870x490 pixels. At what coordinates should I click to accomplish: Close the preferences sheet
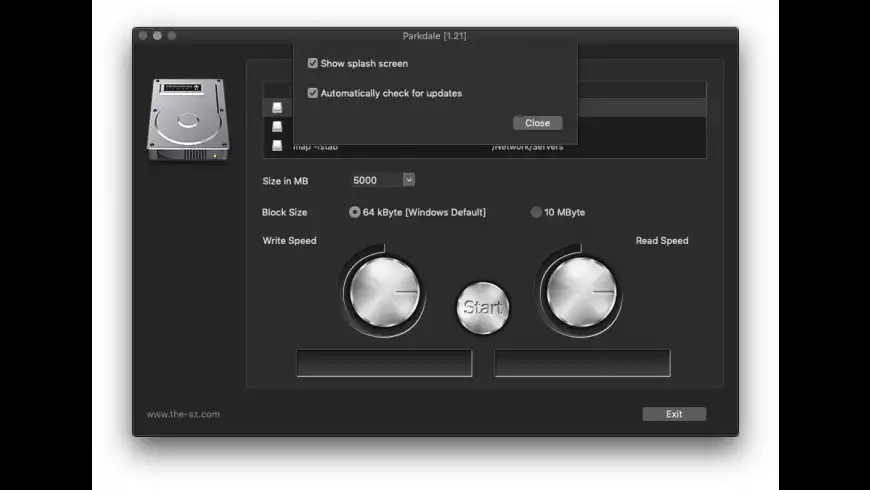pyautogui.click(x=538, y=123)
